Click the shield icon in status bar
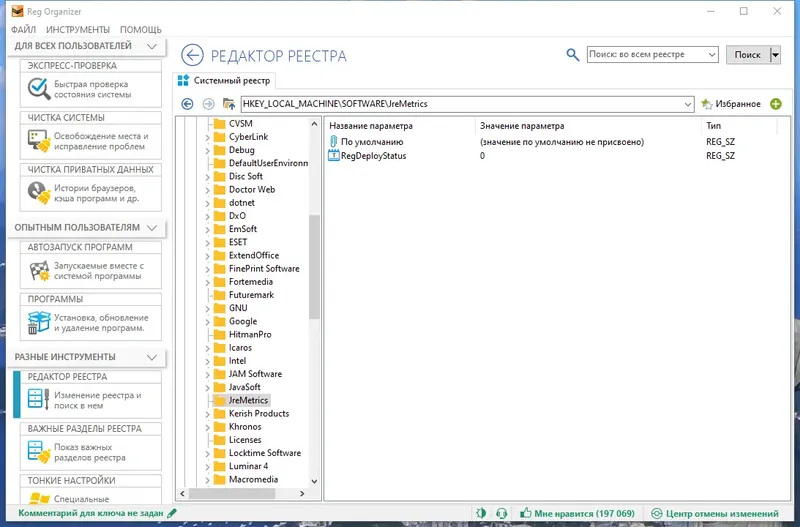 (481, 513)
